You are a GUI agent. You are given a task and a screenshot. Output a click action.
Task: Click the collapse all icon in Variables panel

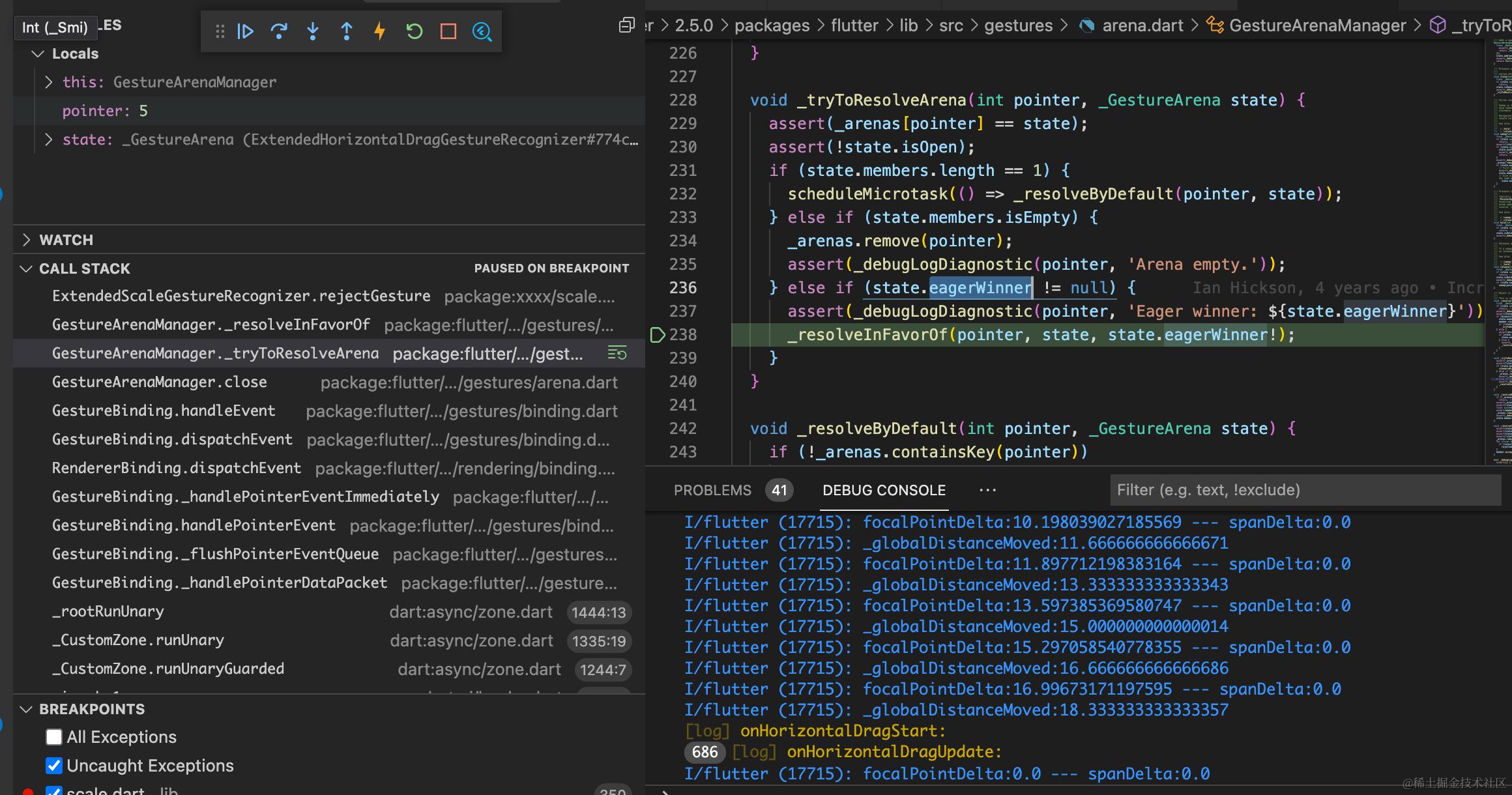[x=626, y=25]
